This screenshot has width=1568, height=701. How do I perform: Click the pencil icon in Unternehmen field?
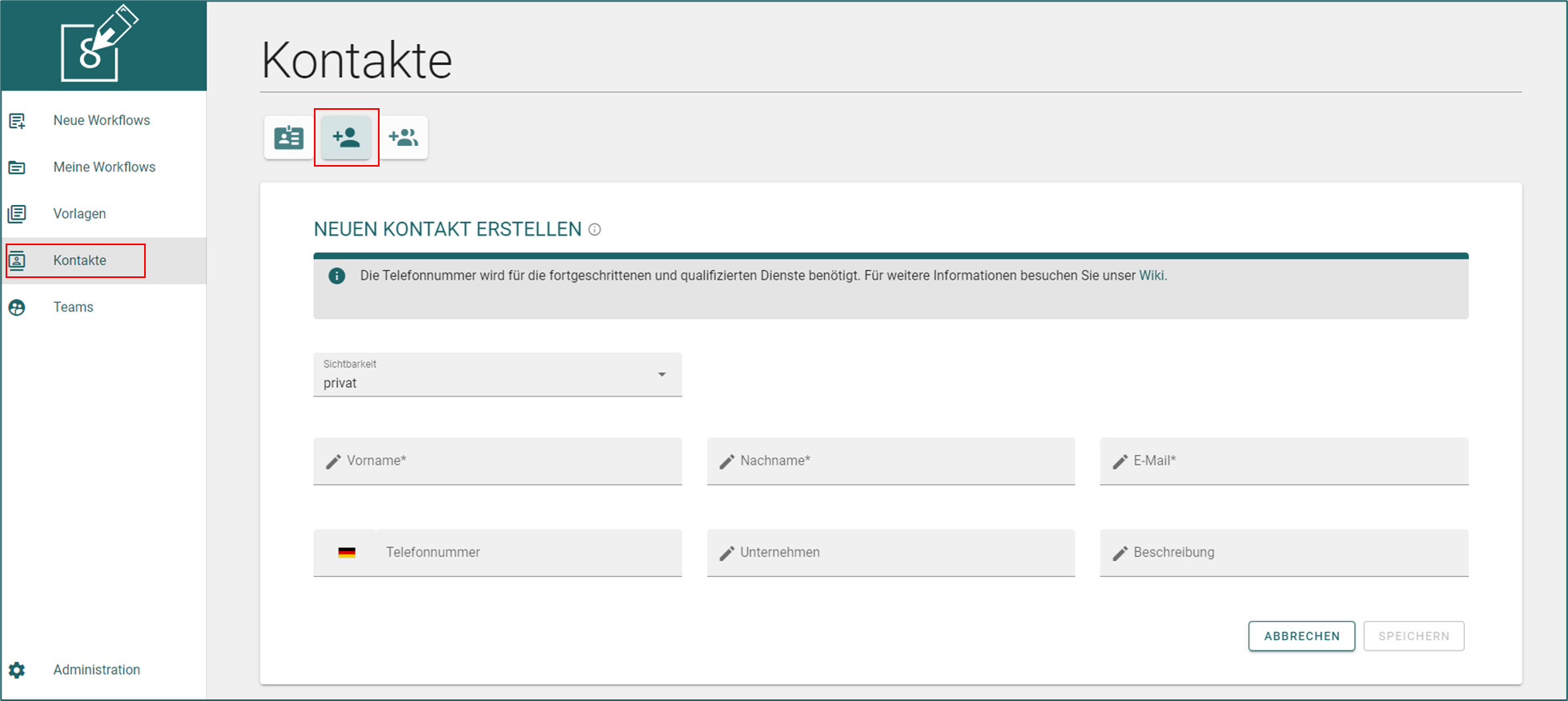click(x=726, y=554)
